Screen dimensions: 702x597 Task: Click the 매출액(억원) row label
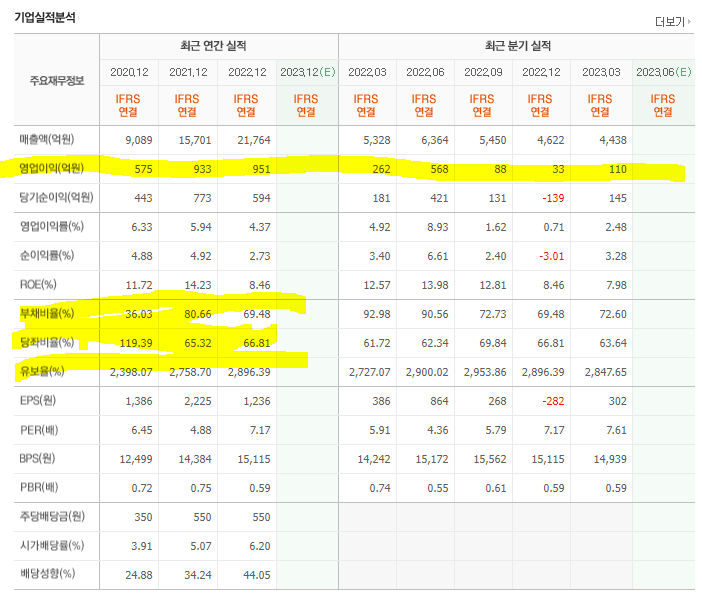tap(47, 140)
